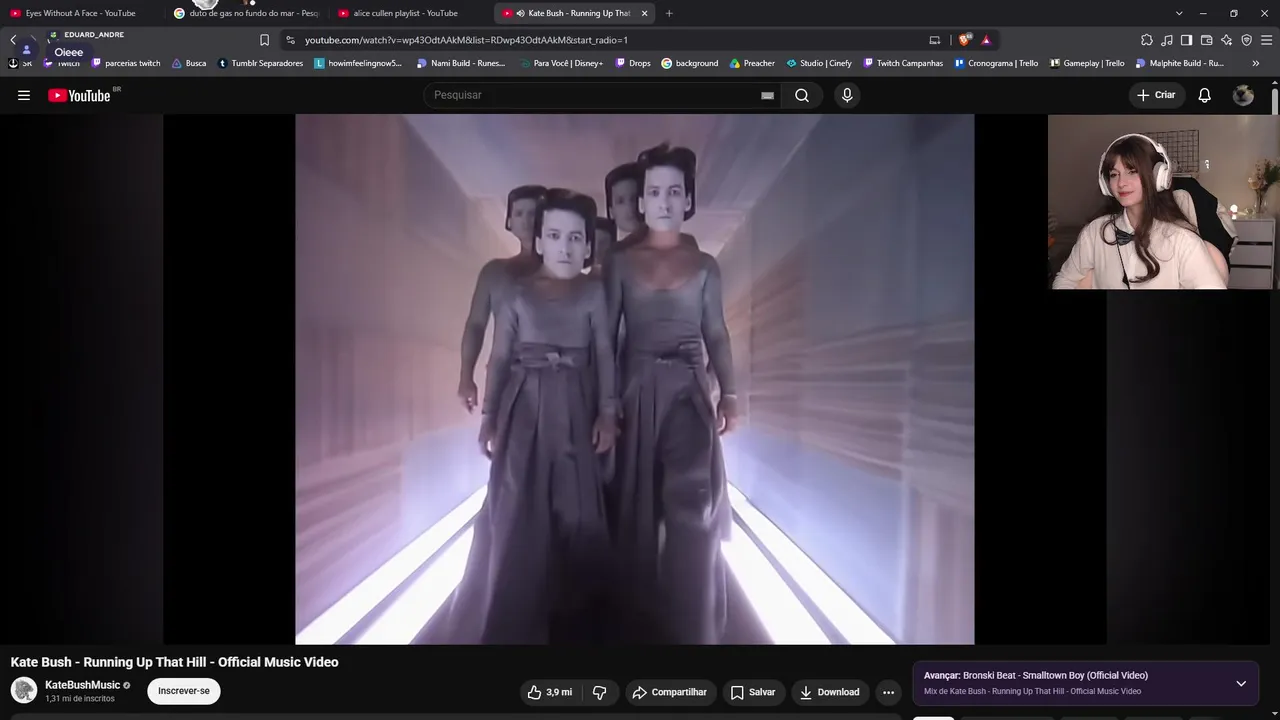
Task: Switch to duto de gas Google tab
Action: [x=246, y=13]
